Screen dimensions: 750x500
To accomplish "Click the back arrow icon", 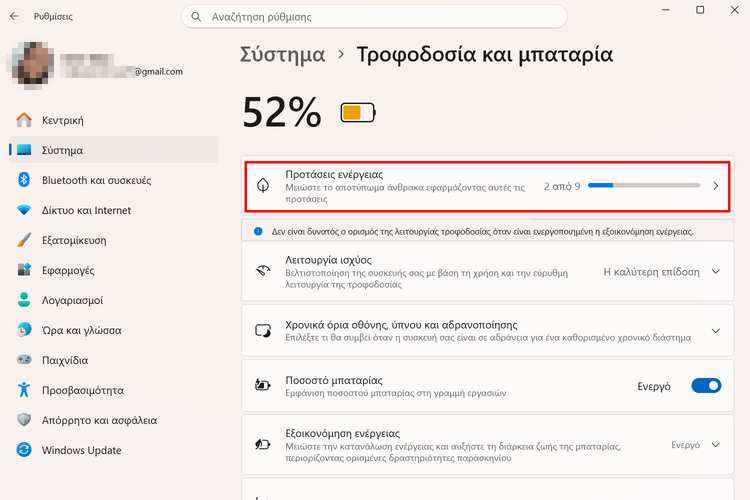I will coord(14,17).
